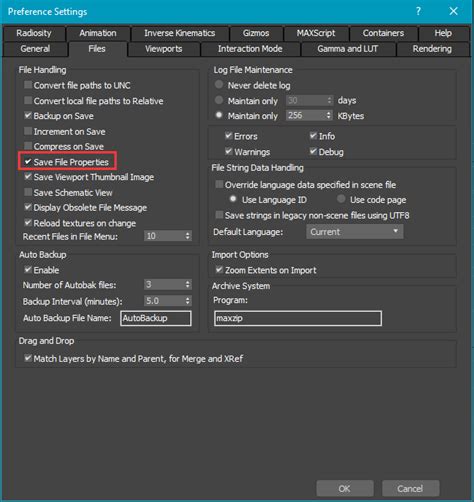Image resolution: width=474 pixels, height=502 pixels.
Task: Open the Default Language dropdown
Action: tap(355, 232)
